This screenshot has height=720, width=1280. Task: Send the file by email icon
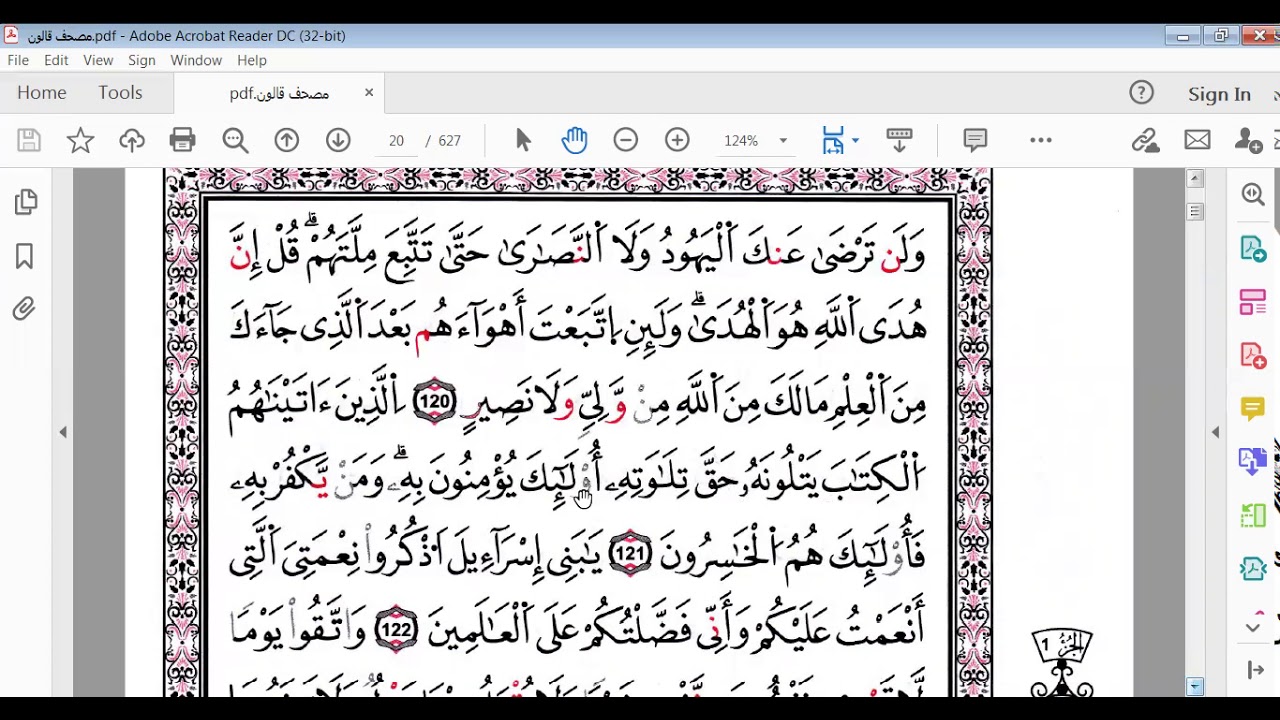click(x=1197, y=141)
